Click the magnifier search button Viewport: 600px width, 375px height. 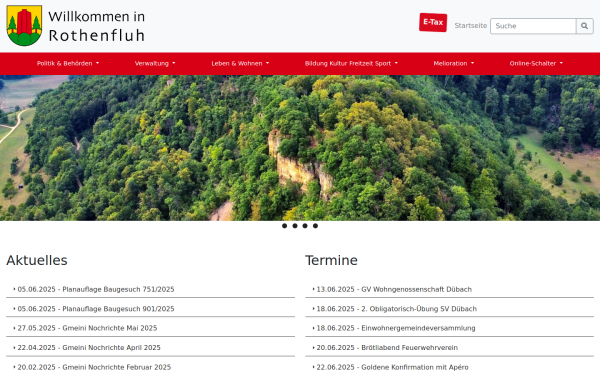(x=584, y=26)
